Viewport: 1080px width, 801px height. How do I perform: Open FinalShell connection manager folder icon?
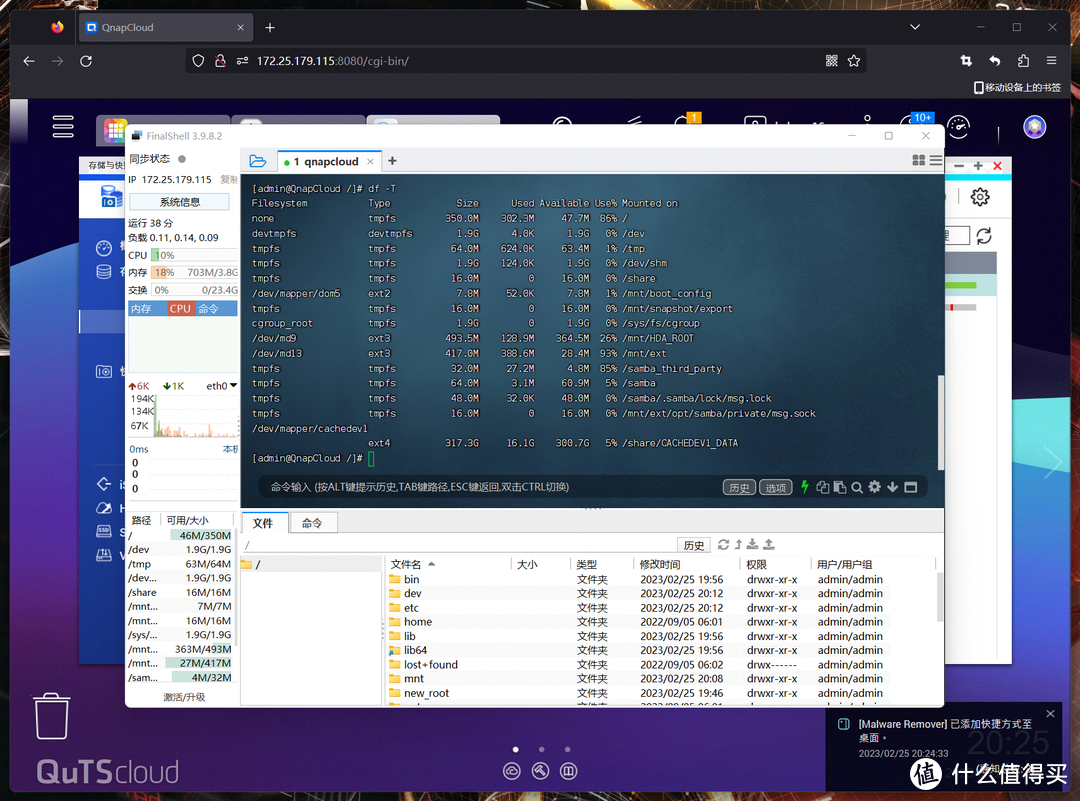(x=258, y=161)
